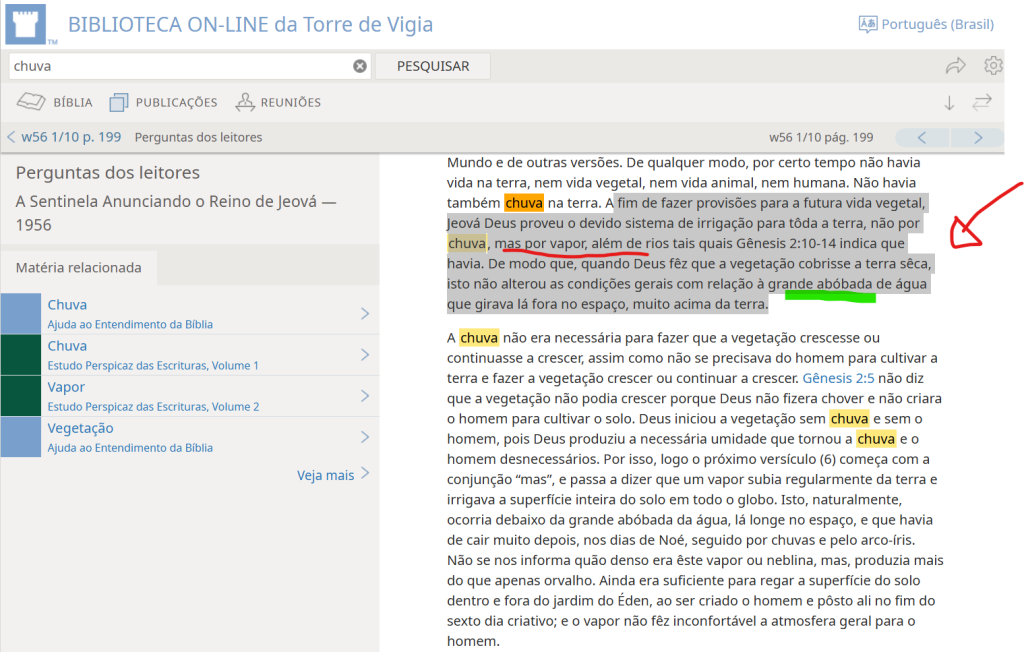The width and height of the screenshot is (1024, 652).
Task: Open the Bíblia menu
Action: pos(56,102)
